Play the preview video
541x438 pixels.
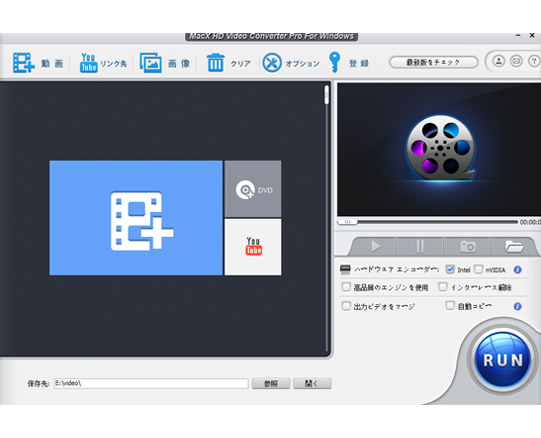coord(375,246)
